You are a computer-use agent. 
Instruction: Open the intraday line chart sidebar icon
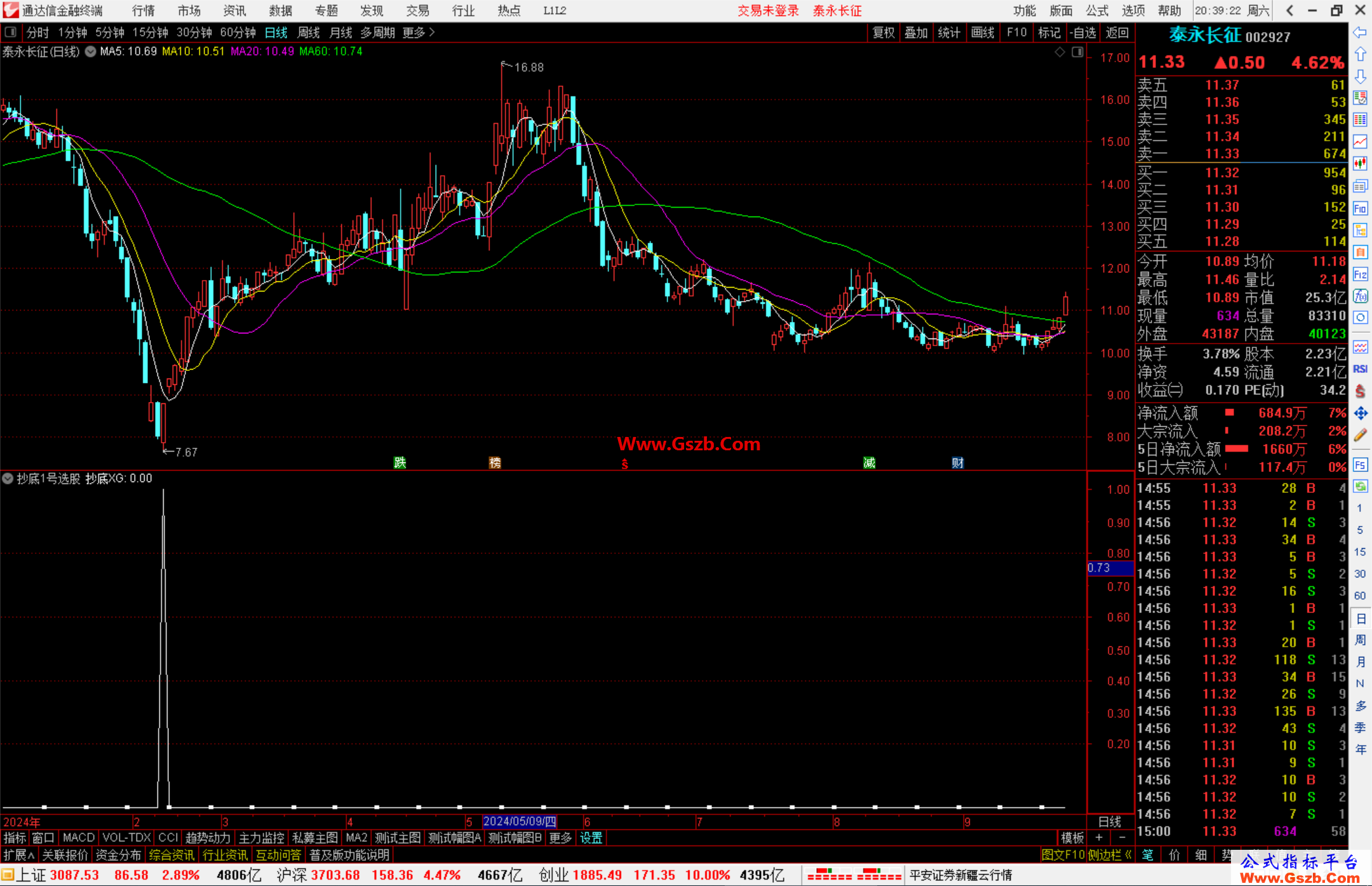1360,142
